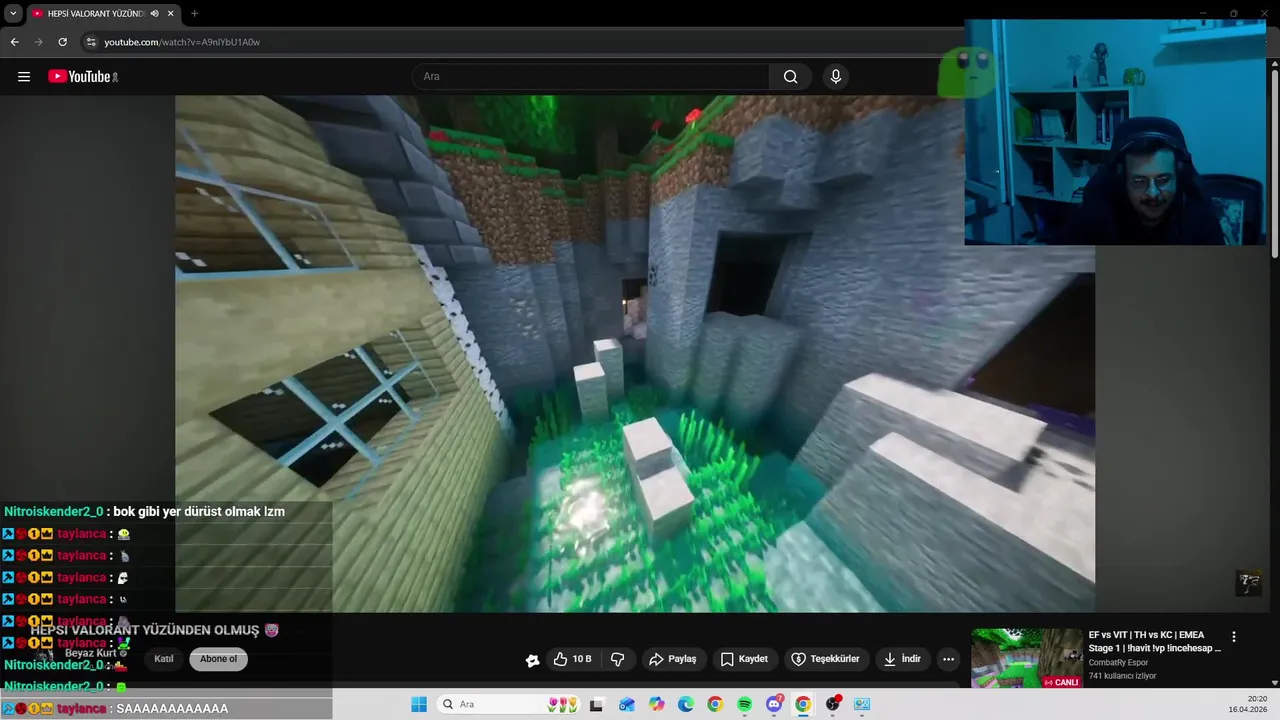This screenshot has width=1280, height=720.
Task: Open Discord with notification badge
Action: pos(774,704)
